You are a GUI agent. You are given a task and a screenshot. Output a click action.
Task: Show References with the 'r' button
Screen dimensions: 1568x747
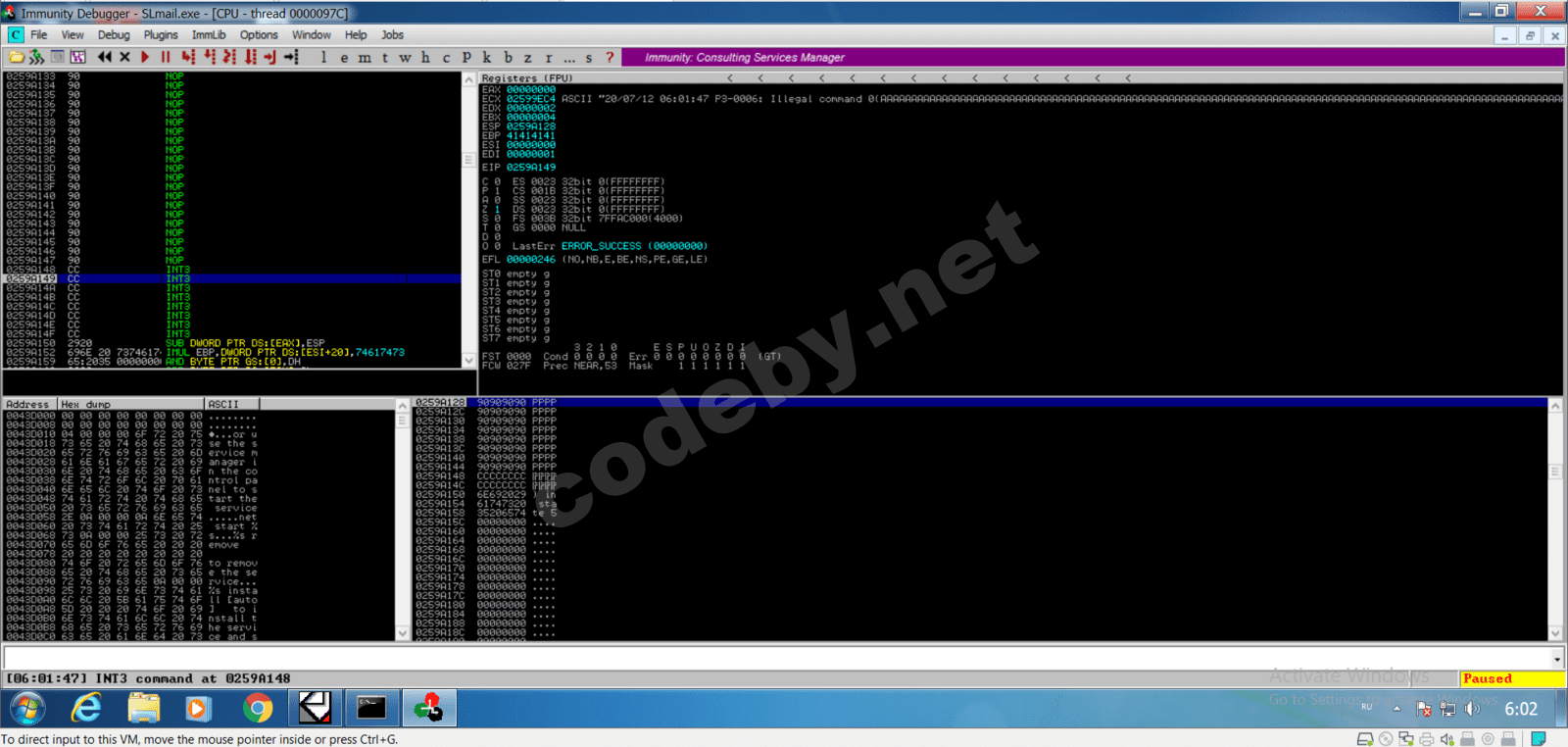click(x=549, y=58)
